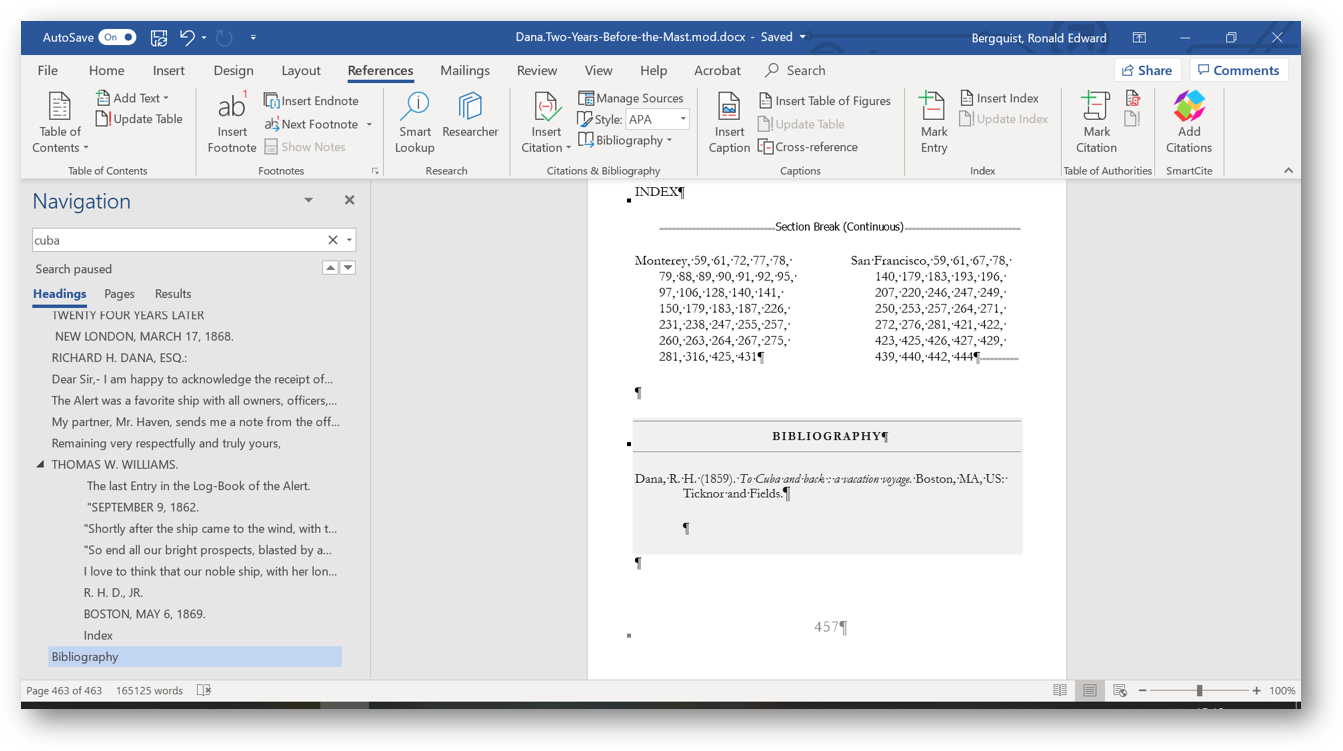
Task: Open the Next Footnote dropdown arrow
Action: (369, 125)
